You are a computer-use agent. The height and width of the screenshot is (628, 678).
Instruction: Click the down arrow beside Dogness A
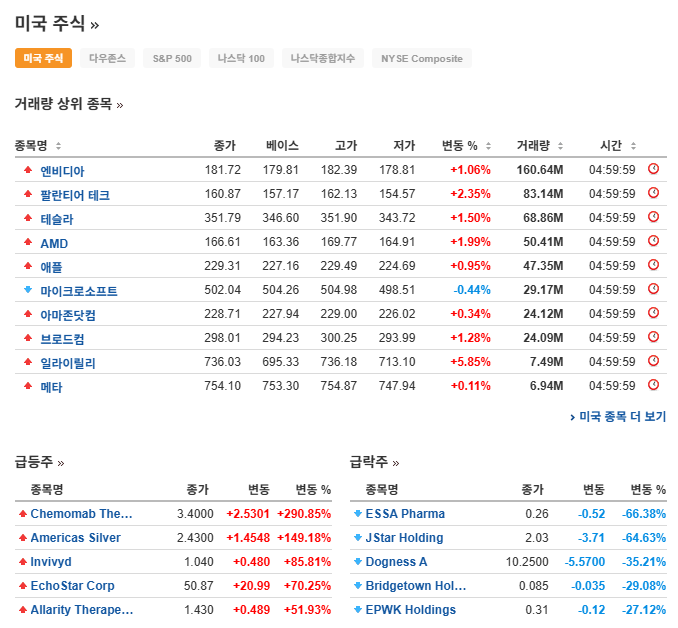click(358, 562)
